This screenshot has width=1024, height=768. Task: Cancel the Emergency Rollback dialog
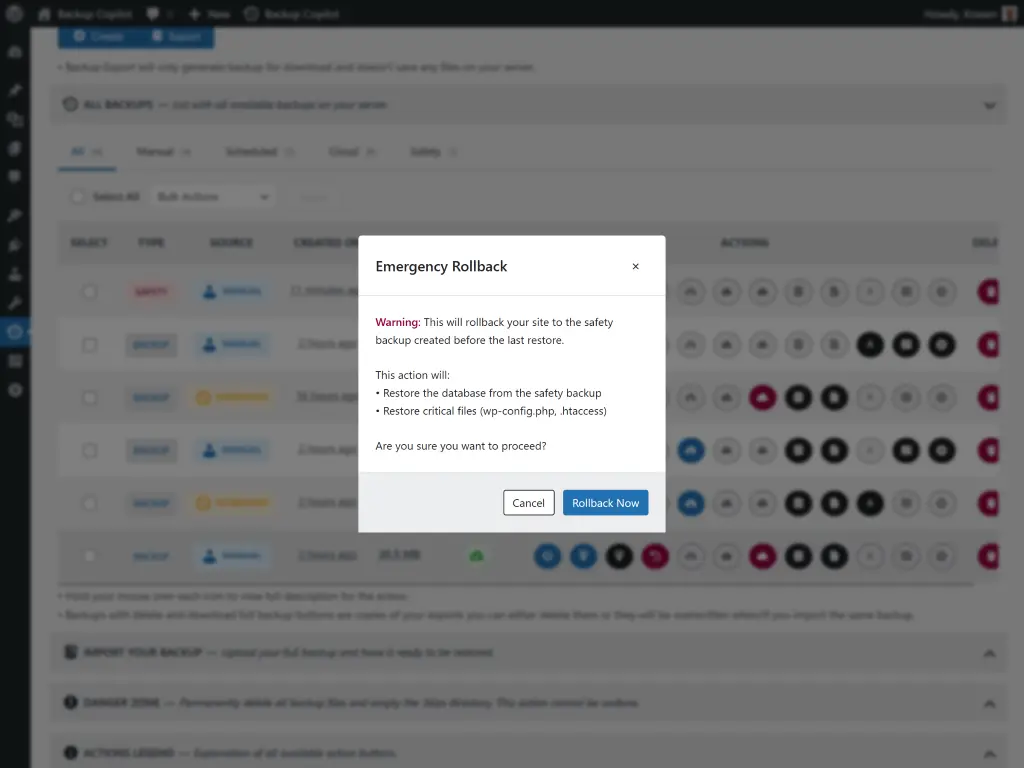tap(528, 503)
